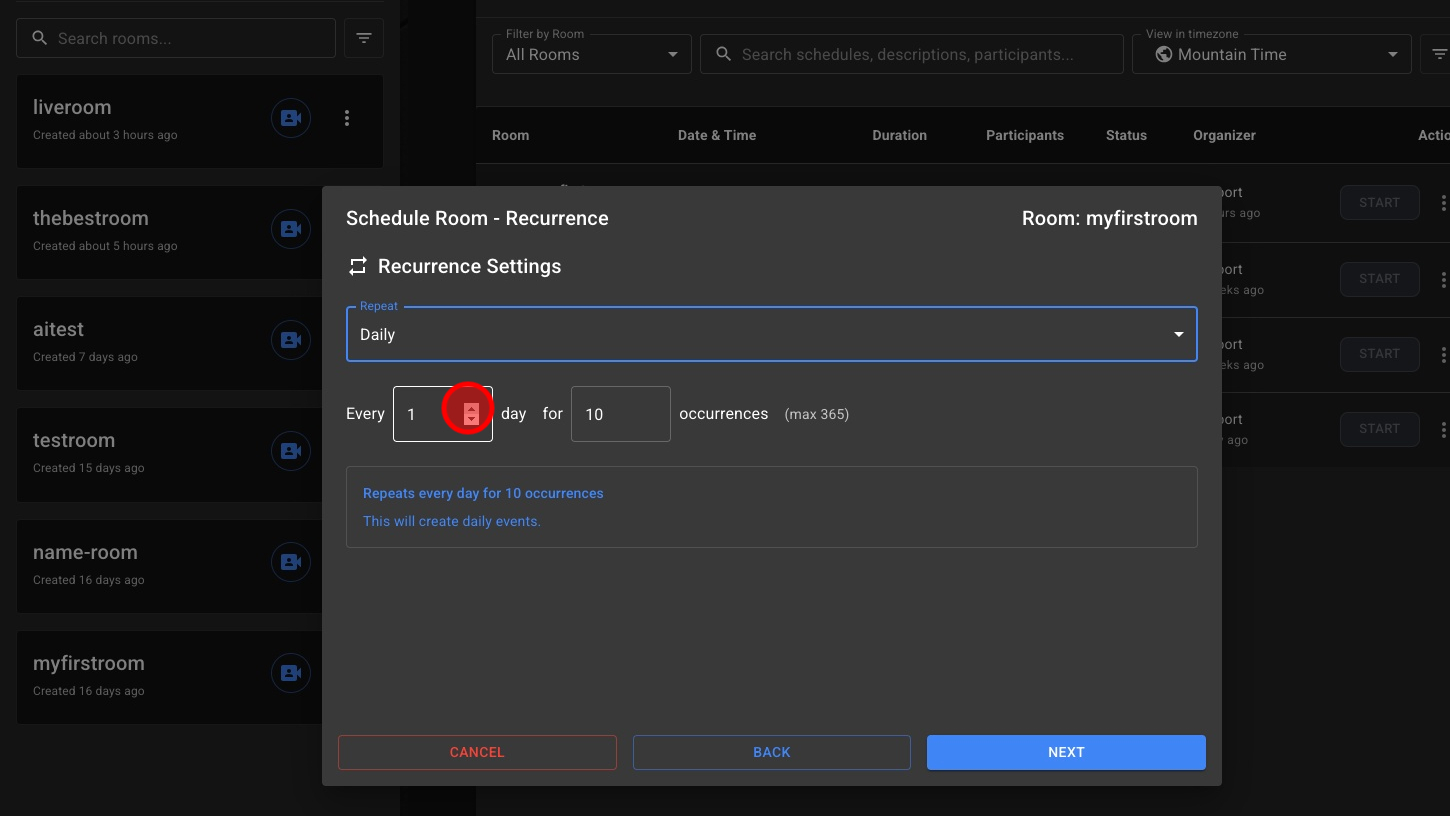Screen dimensions: 1450x816
Task: Click the stepper arrows in the day interval field
Action: click(x=471, y=414)
